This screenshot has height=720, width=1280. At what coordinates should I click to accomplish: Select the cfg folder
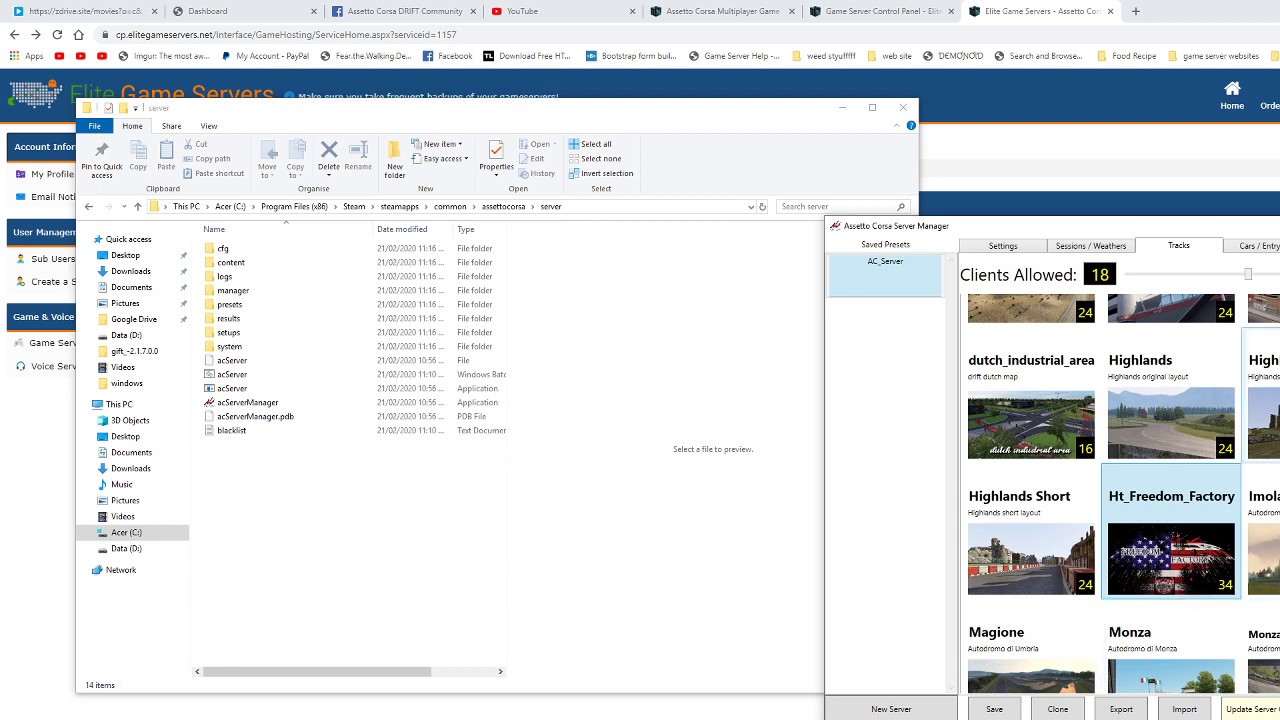(223, 248)
